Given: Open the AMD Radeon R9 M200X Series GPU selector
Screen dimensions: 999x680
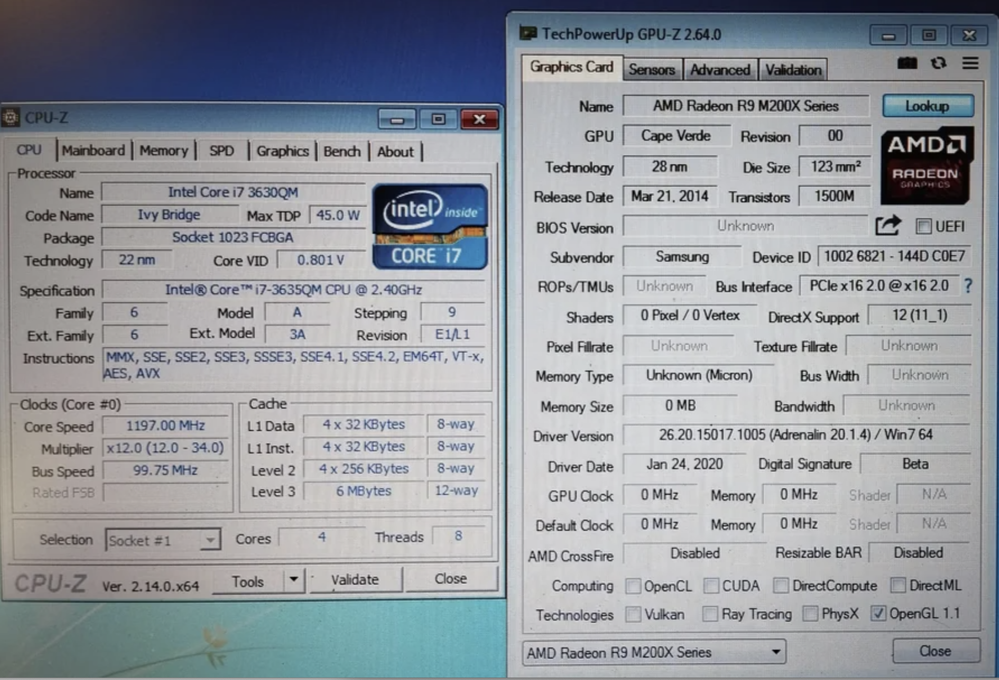Looking at the screenshot, I should coord(654,652).
